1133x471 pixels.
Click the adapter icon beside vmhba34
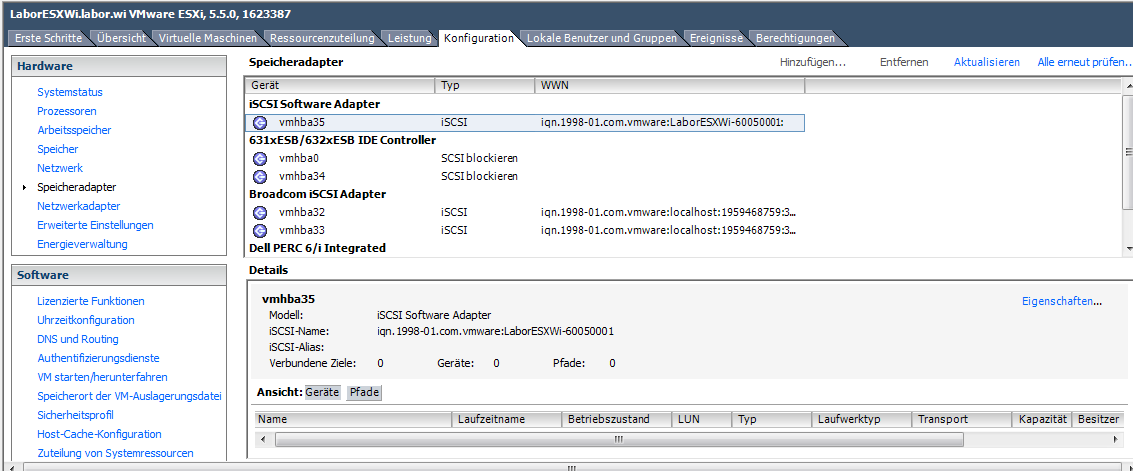[260, 176]
